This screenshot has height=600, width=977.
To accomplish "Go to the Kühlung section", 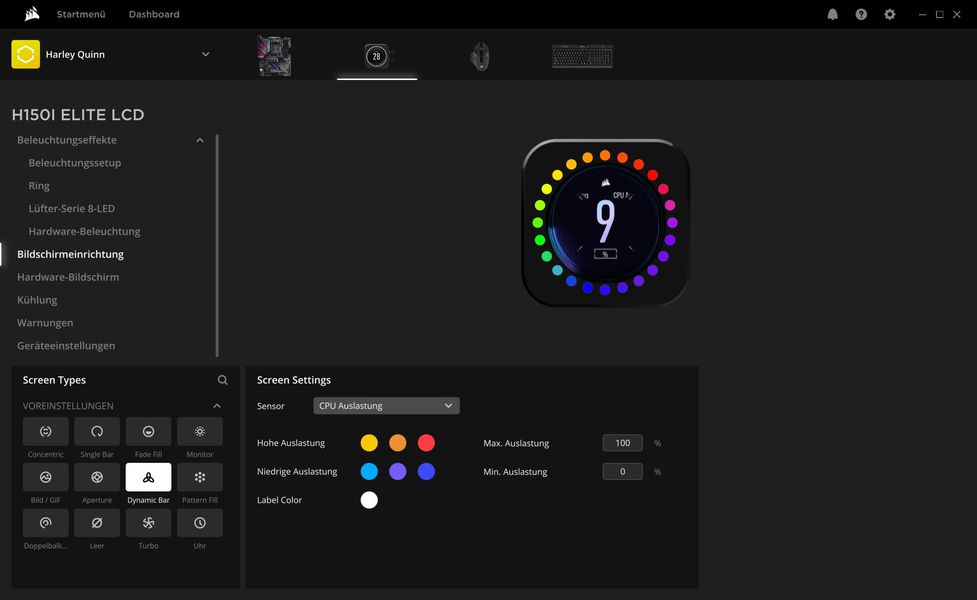I will (37, 300).
